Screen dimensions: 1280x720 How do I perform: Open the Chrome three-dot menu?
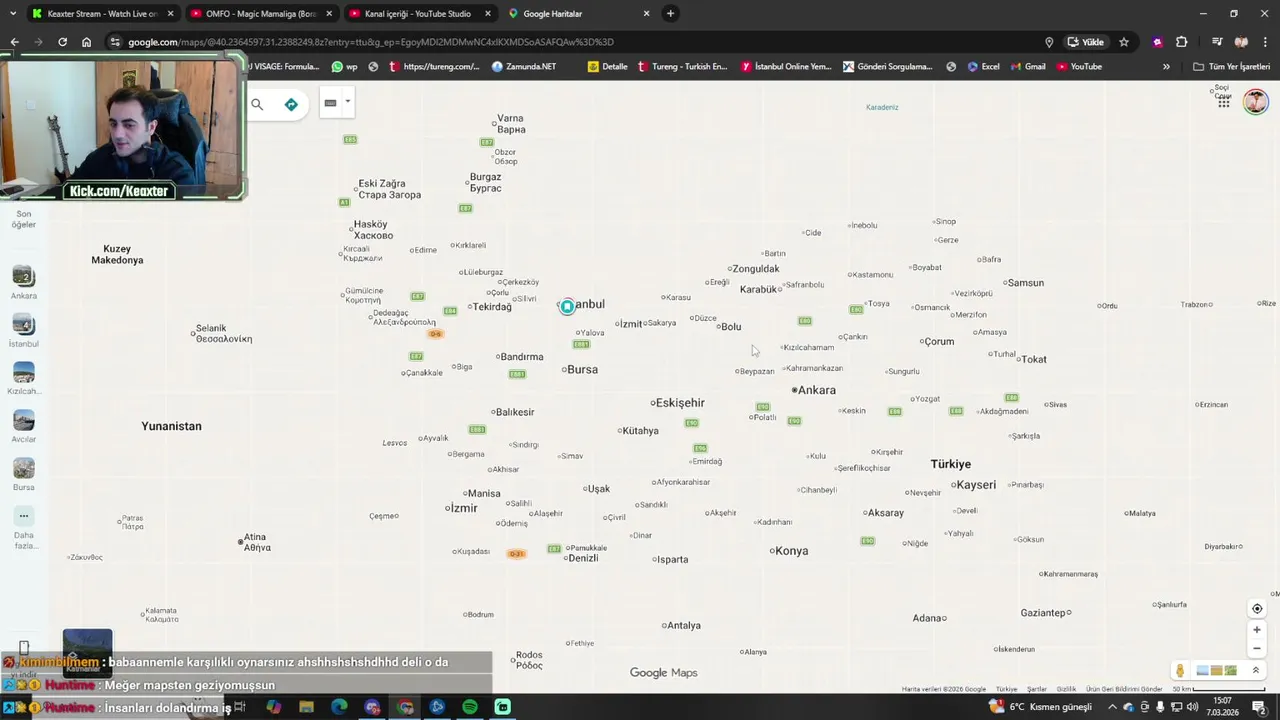(1265, 42)
